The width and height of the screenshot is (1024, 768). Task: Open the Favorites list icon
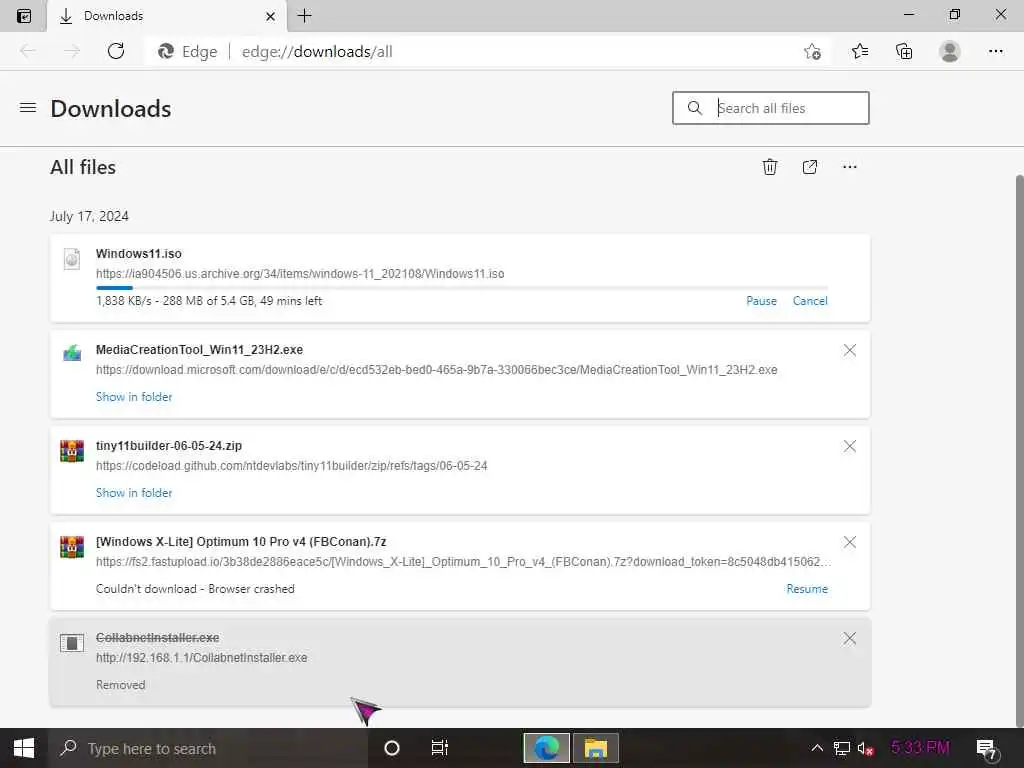click(x=860, y=51)
